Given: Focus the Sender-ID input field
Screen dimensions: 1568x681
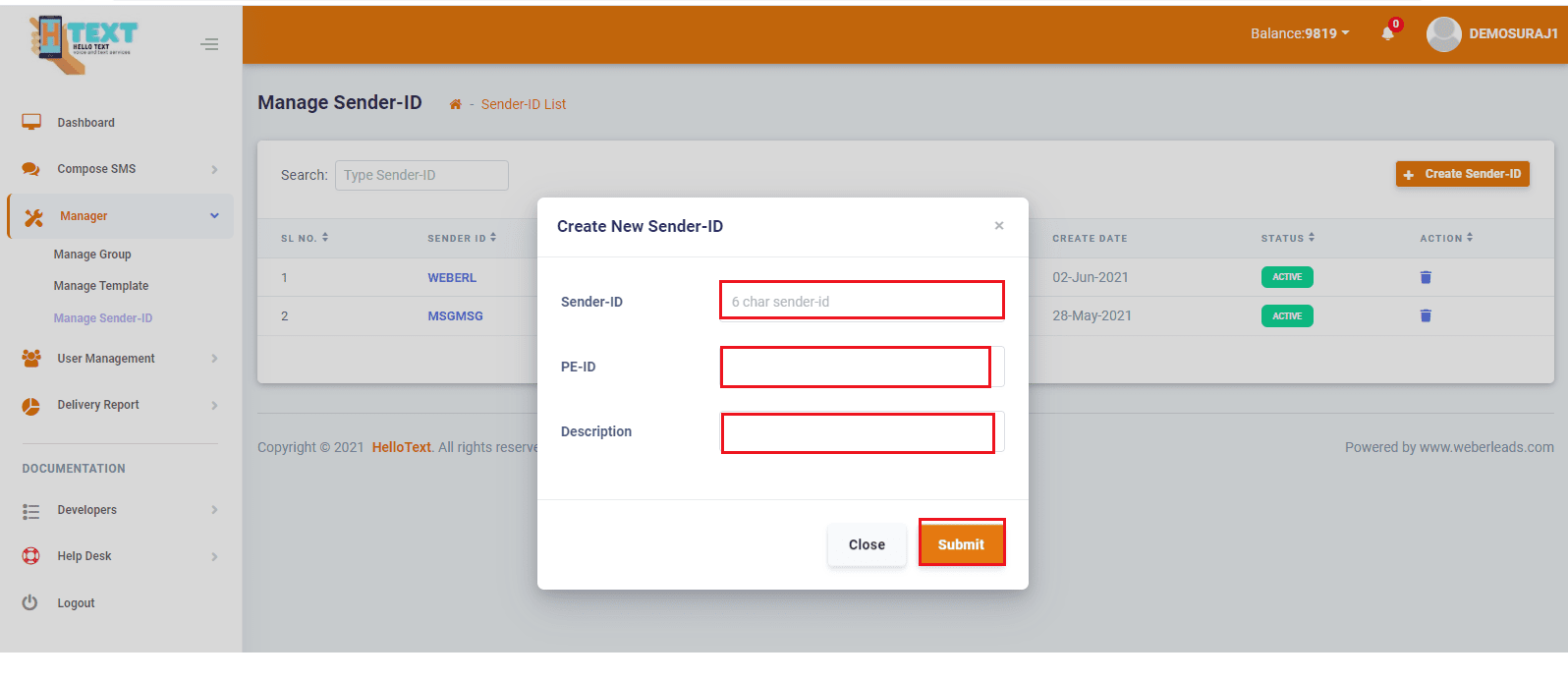Looking at the screenshot, I should 862,301.
